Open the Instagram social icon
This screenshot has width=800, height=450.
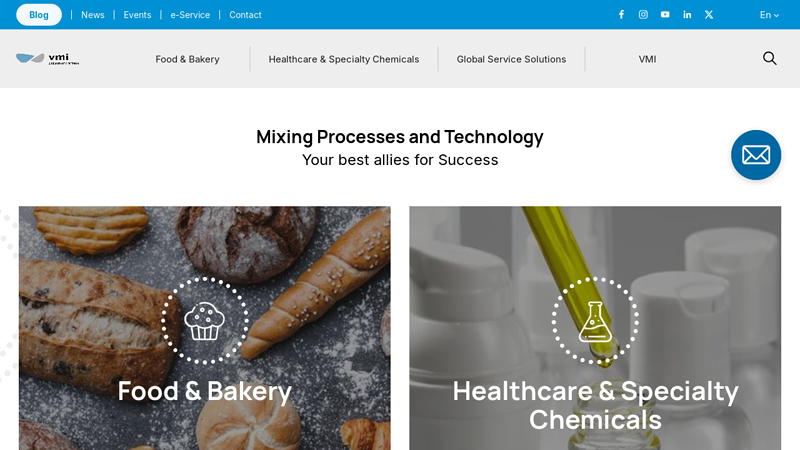pos(643,15)
